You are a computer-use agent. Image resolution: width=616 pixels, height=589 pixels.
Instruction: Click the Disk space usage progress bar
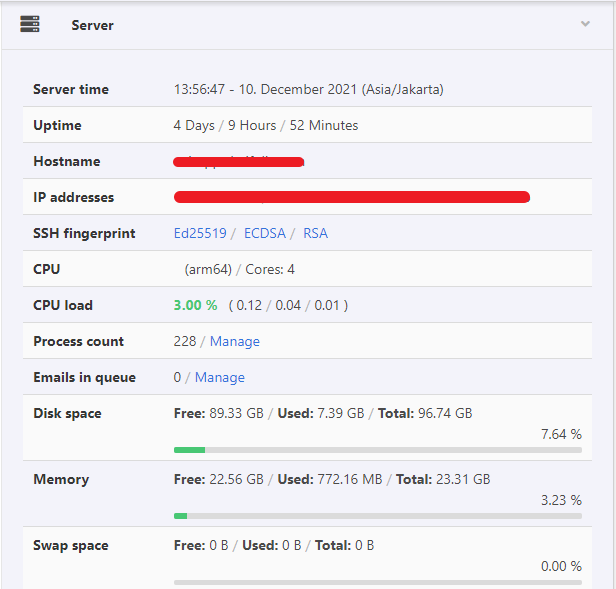click(x=377, y=450)
